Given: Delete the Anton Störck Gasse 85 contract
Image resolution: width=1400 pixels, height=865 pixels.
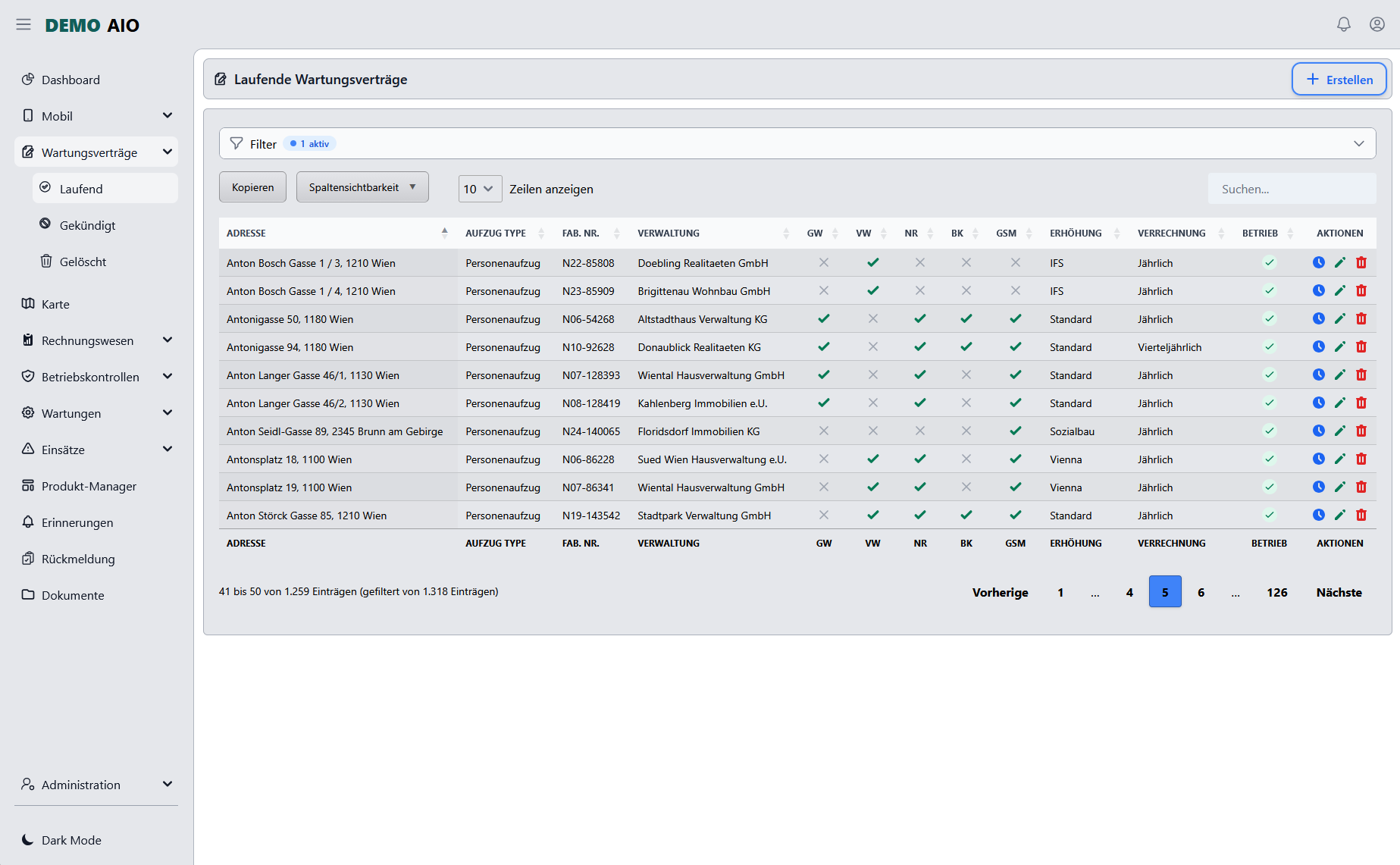Looking at the screenshot, I should point(1361,516).
